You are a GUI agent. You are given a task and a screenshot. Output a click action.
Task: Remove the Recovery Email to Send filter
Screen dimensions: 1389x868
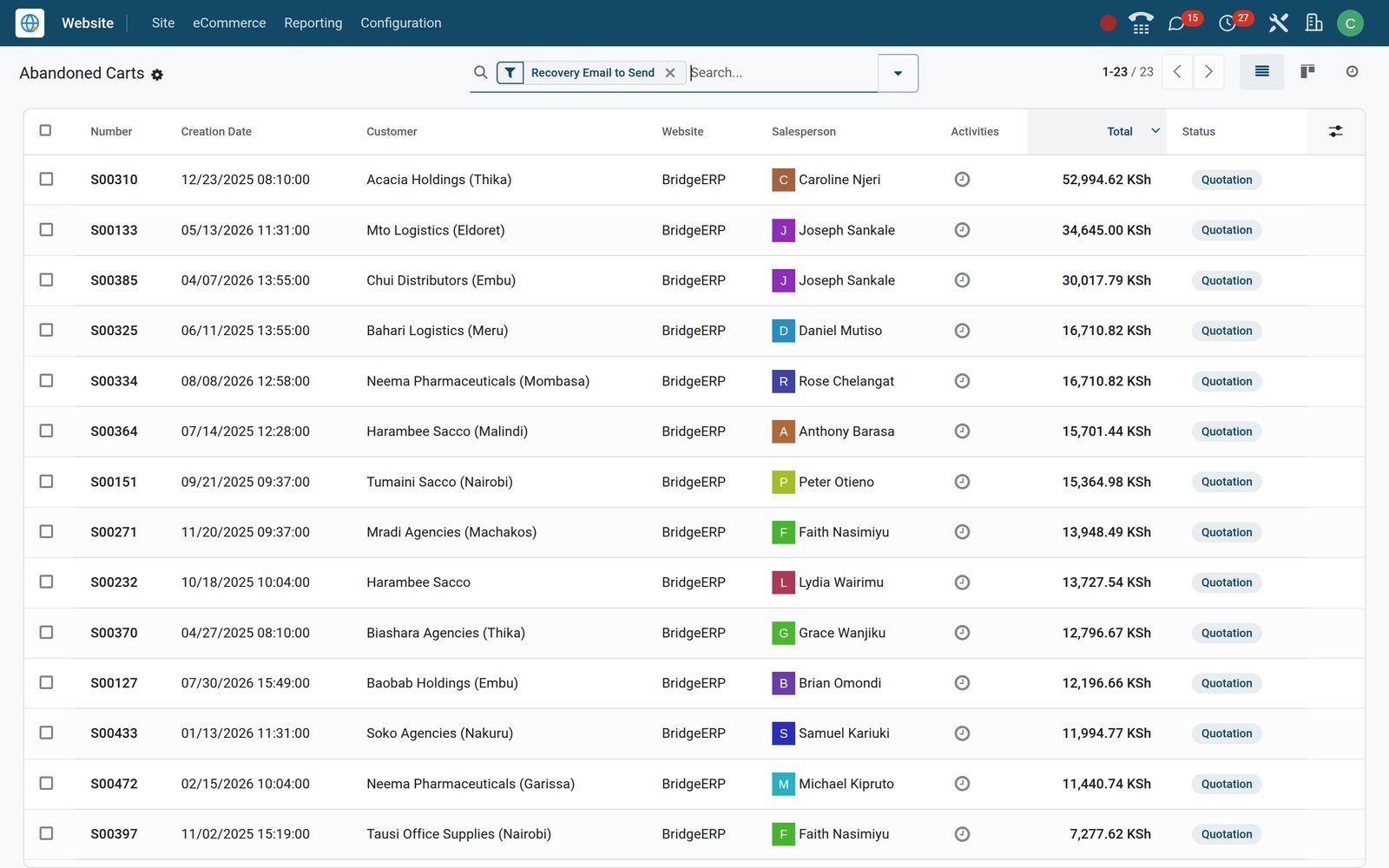coord(670,73)
